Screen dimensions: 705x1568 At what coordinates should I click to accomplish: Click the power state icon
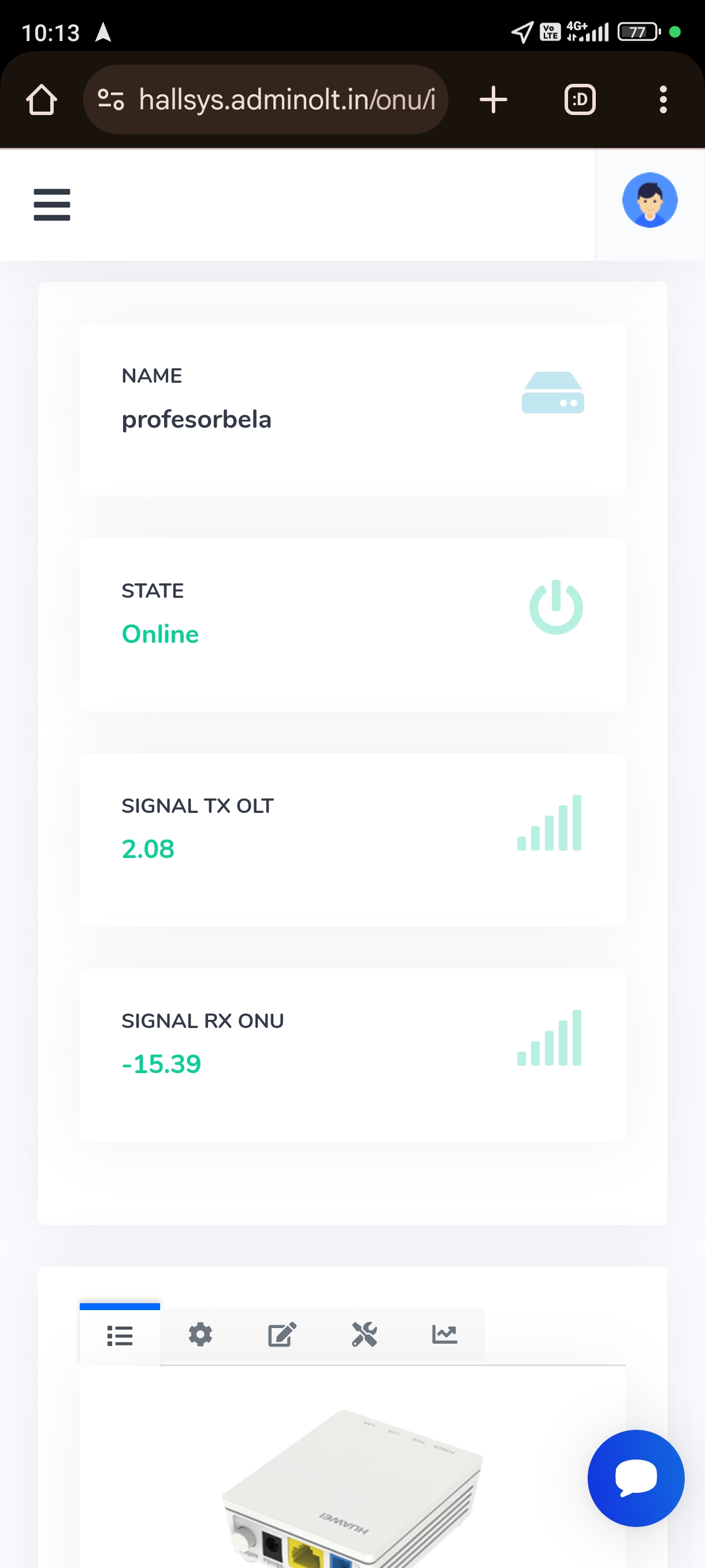(555, 607)
